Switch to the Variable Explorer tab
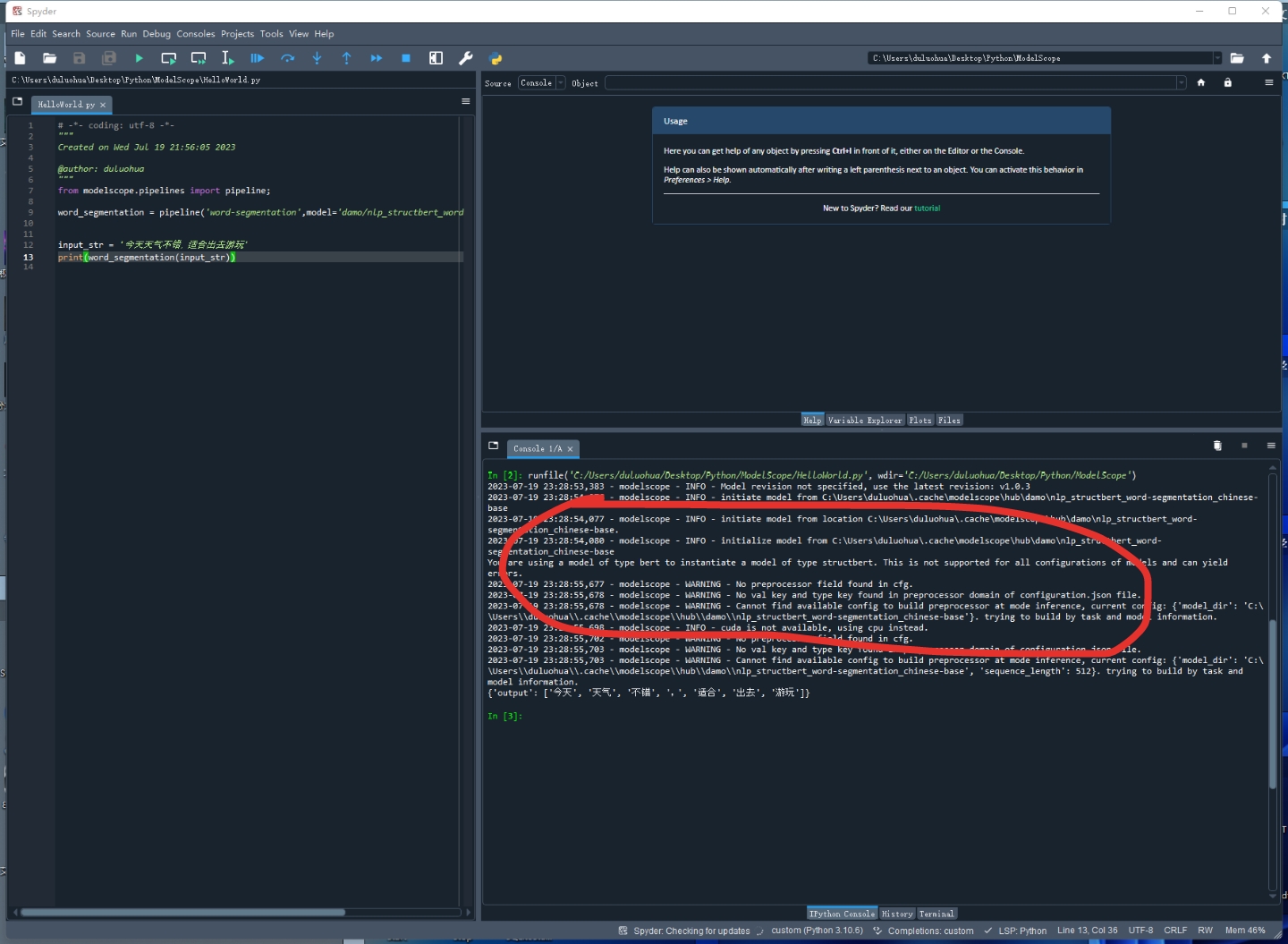The image size is (1288, 944). coord(865,421)
